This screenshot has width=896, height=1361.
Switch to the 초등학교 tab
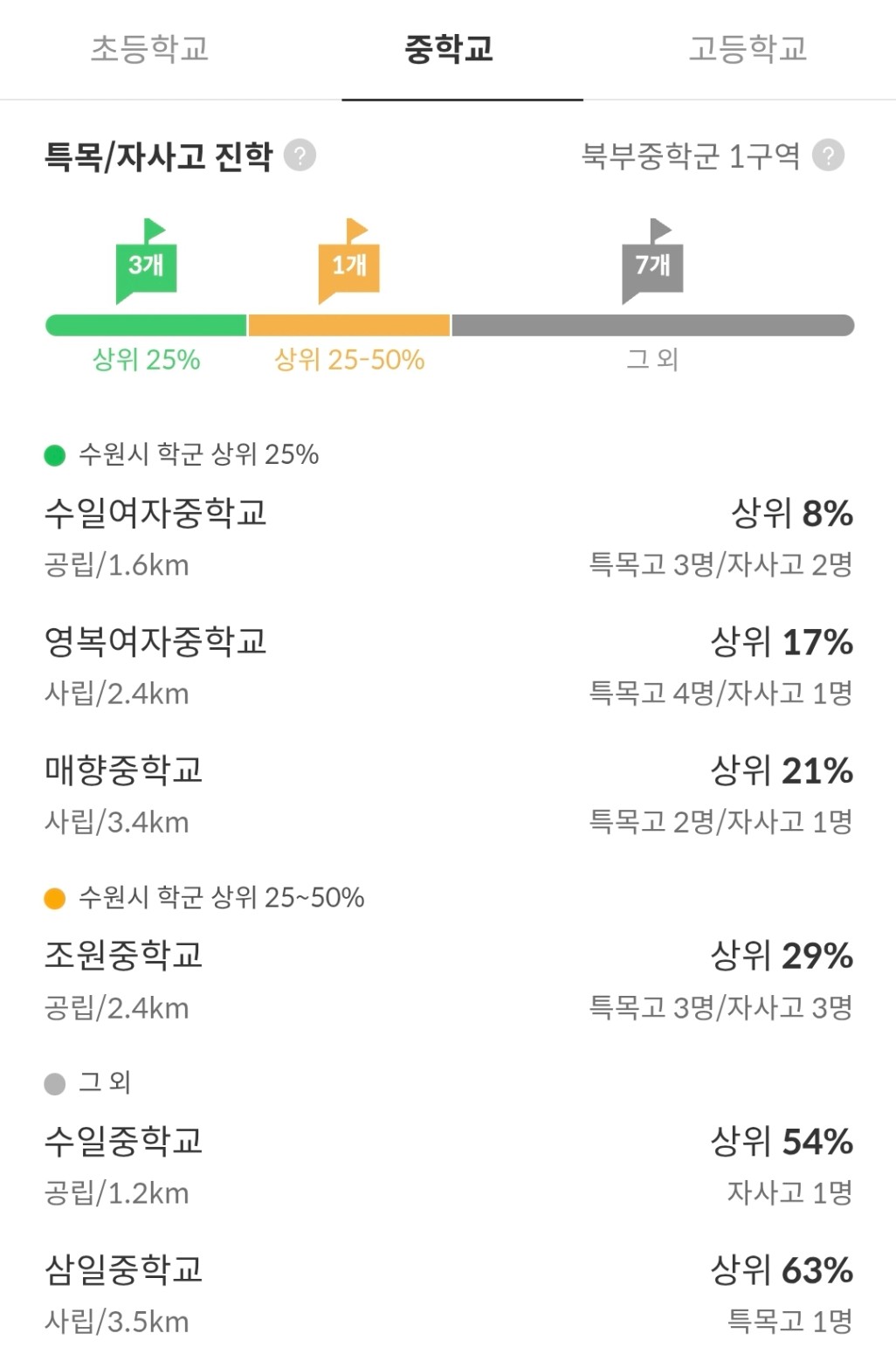click(149, 49)
